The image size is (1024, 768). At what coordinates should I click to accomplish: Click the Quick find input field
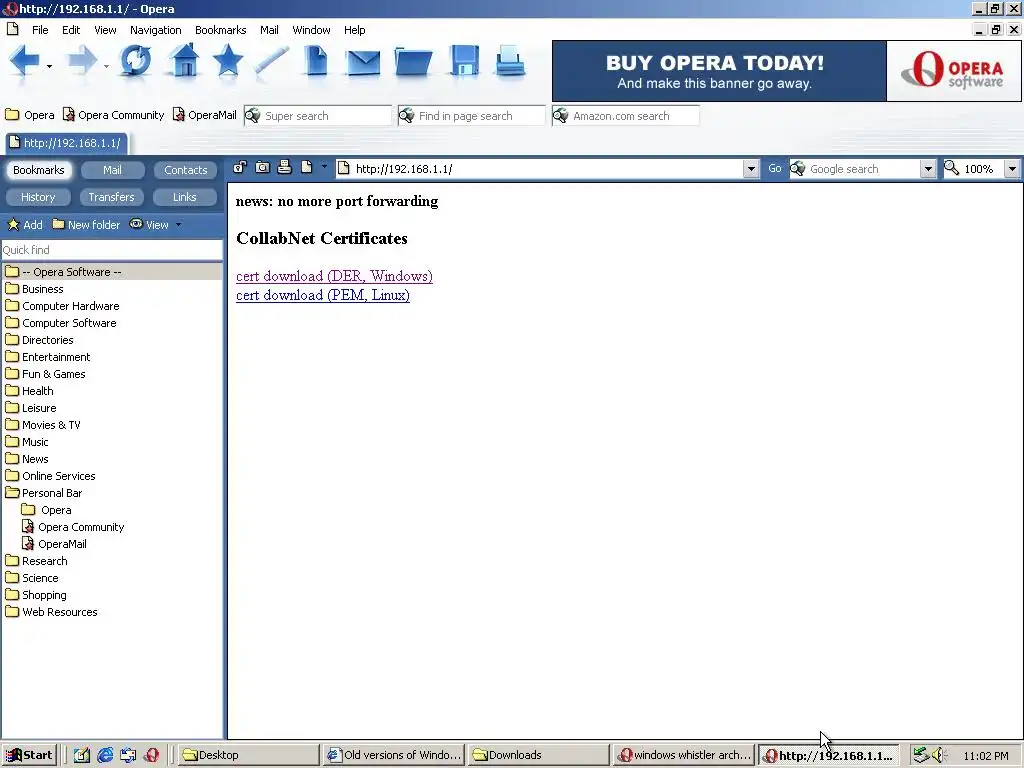click(112, 250)
